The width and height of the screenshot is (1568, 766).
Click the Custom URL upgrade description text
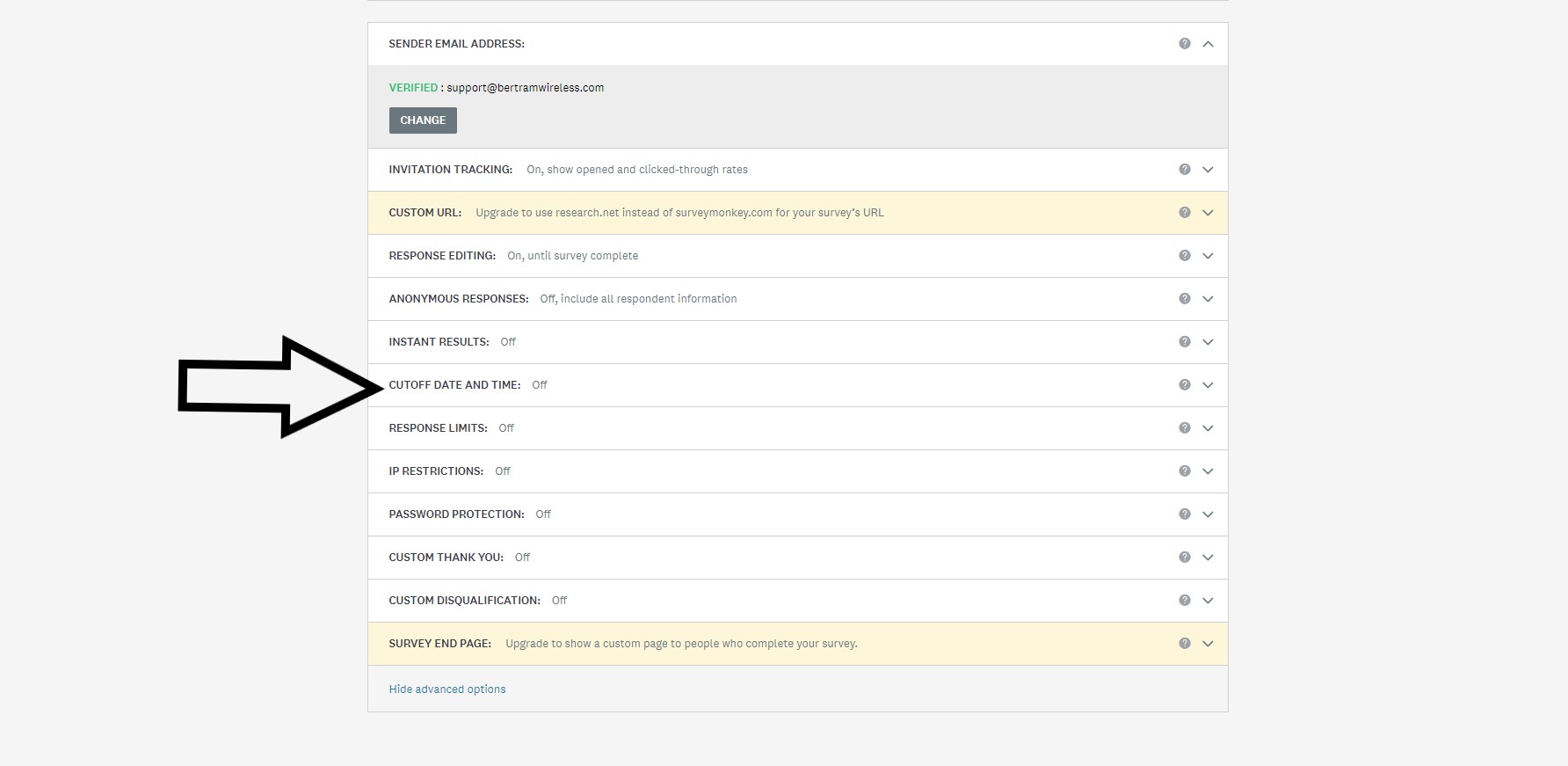679,213
